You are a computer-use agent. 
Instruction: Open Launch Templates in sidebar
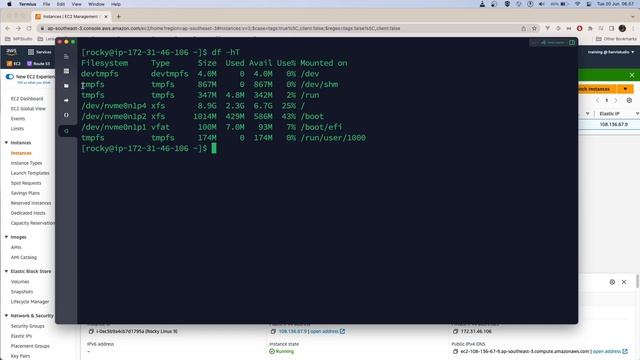pyautogui.click(x=30, y=173)
